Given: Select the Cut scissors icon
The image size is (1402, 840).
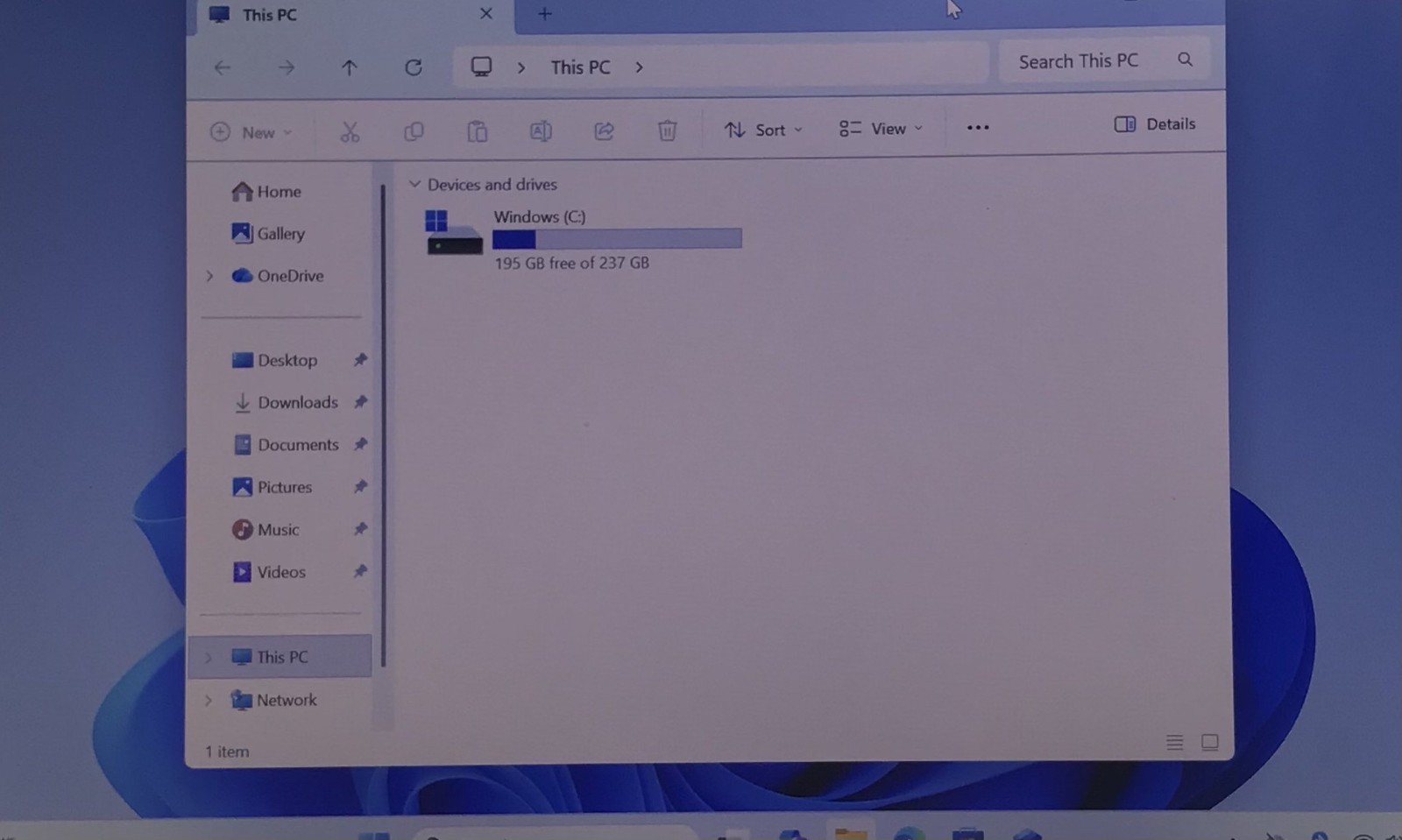Looking at the screenshot, I should [x=350, y=131].
